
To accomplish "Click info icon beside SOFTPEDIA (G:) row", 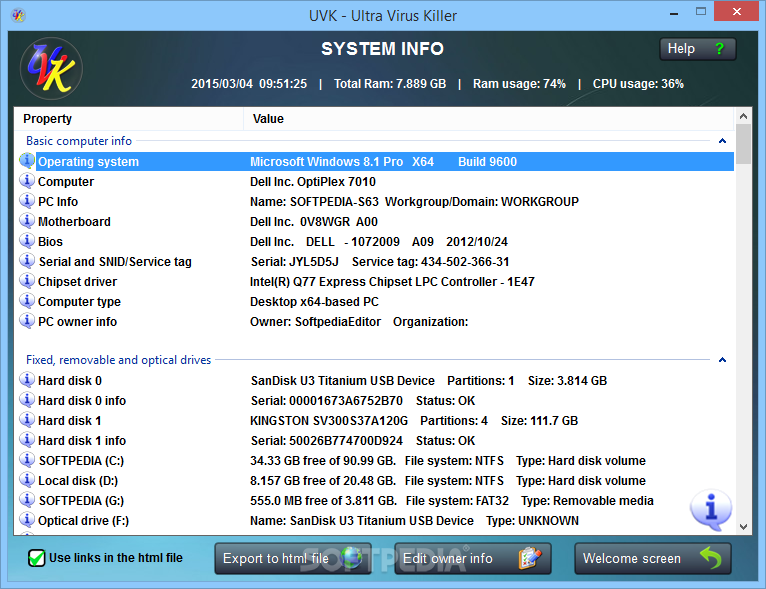I will (27, 500).
